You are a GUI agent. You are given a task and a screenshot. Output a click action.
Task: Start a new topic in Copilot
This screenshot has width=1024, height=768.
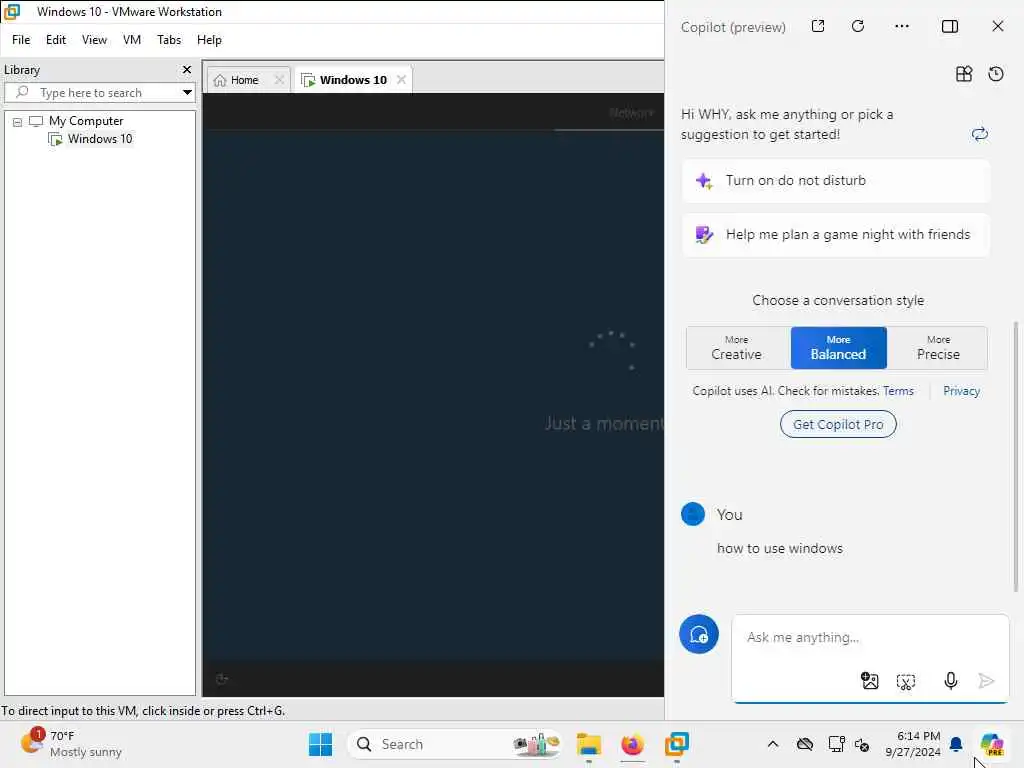click(x=699, y=634)
